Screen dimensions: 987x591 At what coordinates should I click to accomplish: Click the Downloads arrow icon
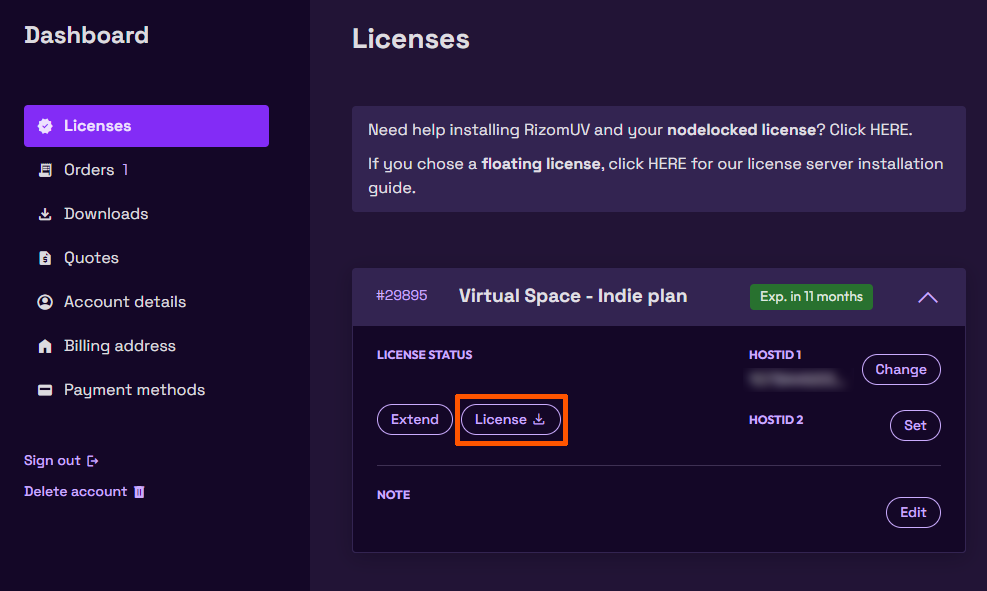pyautogui.click(x=45, y=214)
